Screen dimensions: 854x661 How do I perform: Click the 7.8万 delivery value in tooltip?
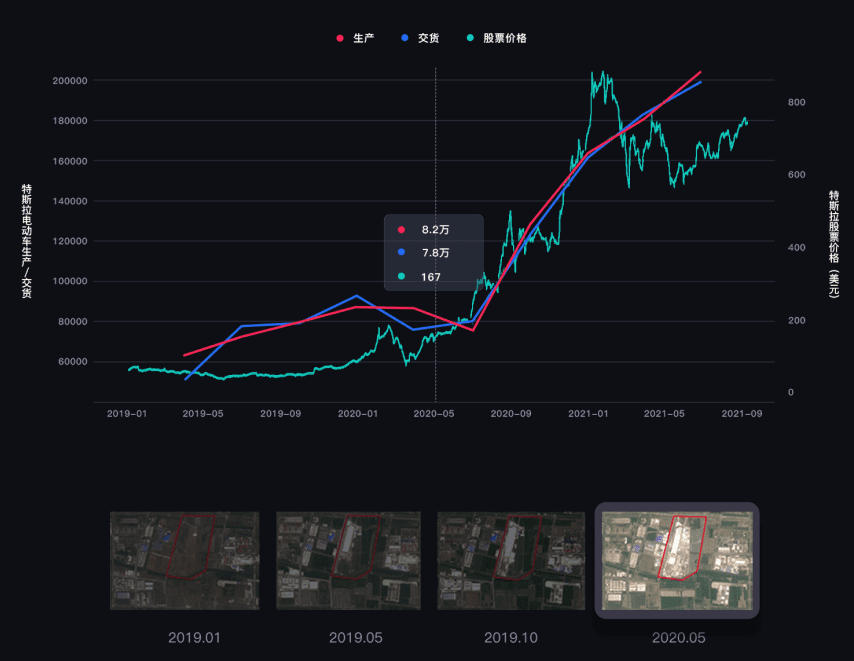pyautogui.click(x=435, y=253)
